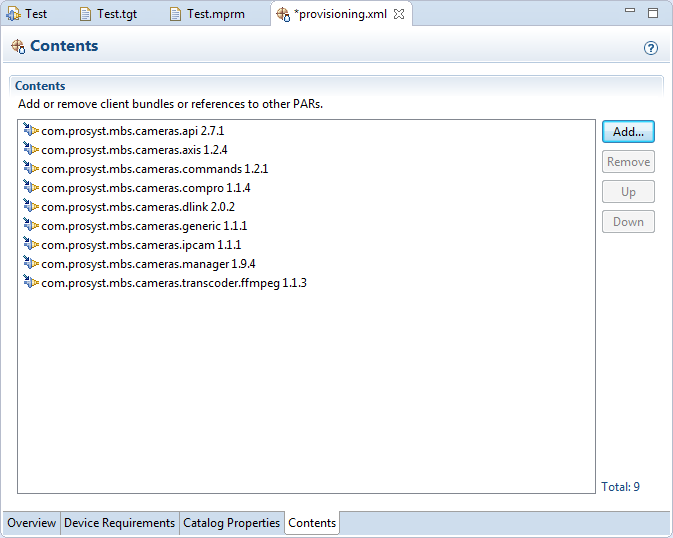Minimize the editor area
The image size is (673, 538).
pyautogui.click(x=629, y=13)
